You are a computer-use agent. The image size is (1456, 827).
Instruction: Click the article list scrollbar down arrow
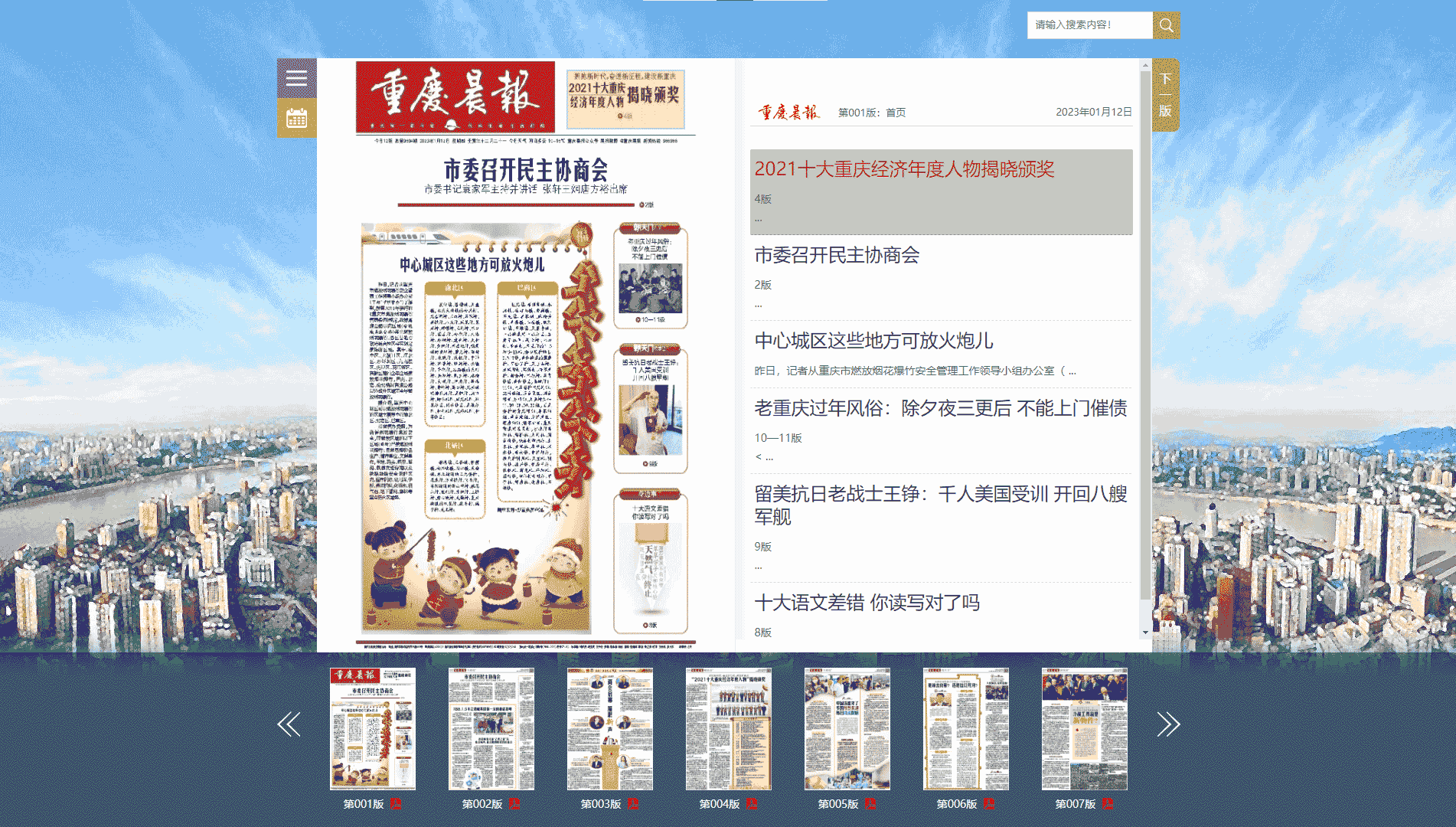(x=1145, y=633)
